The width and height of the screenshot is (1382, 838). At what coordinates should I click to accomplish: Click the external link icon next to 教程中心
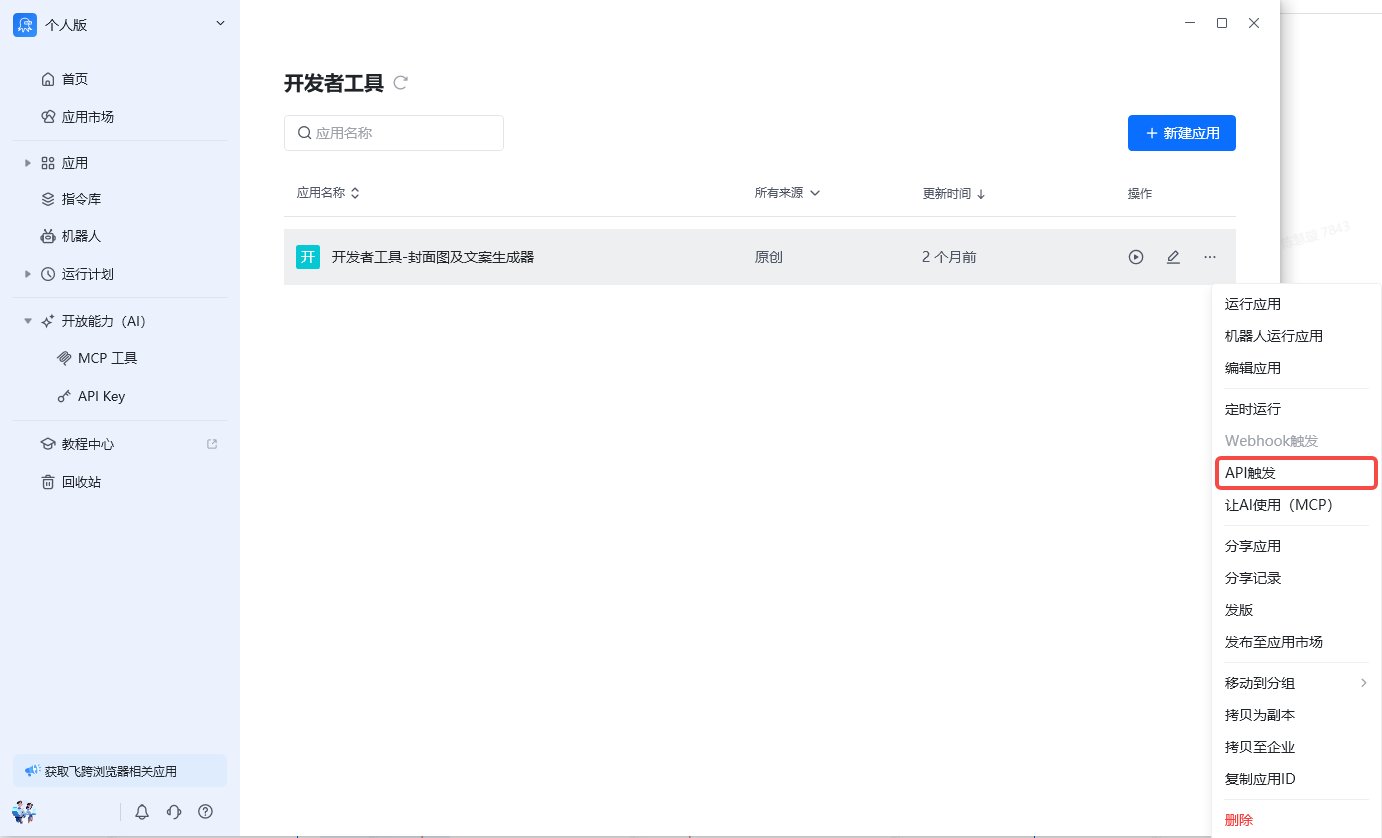pyautogui.click(x=212, y=444)
